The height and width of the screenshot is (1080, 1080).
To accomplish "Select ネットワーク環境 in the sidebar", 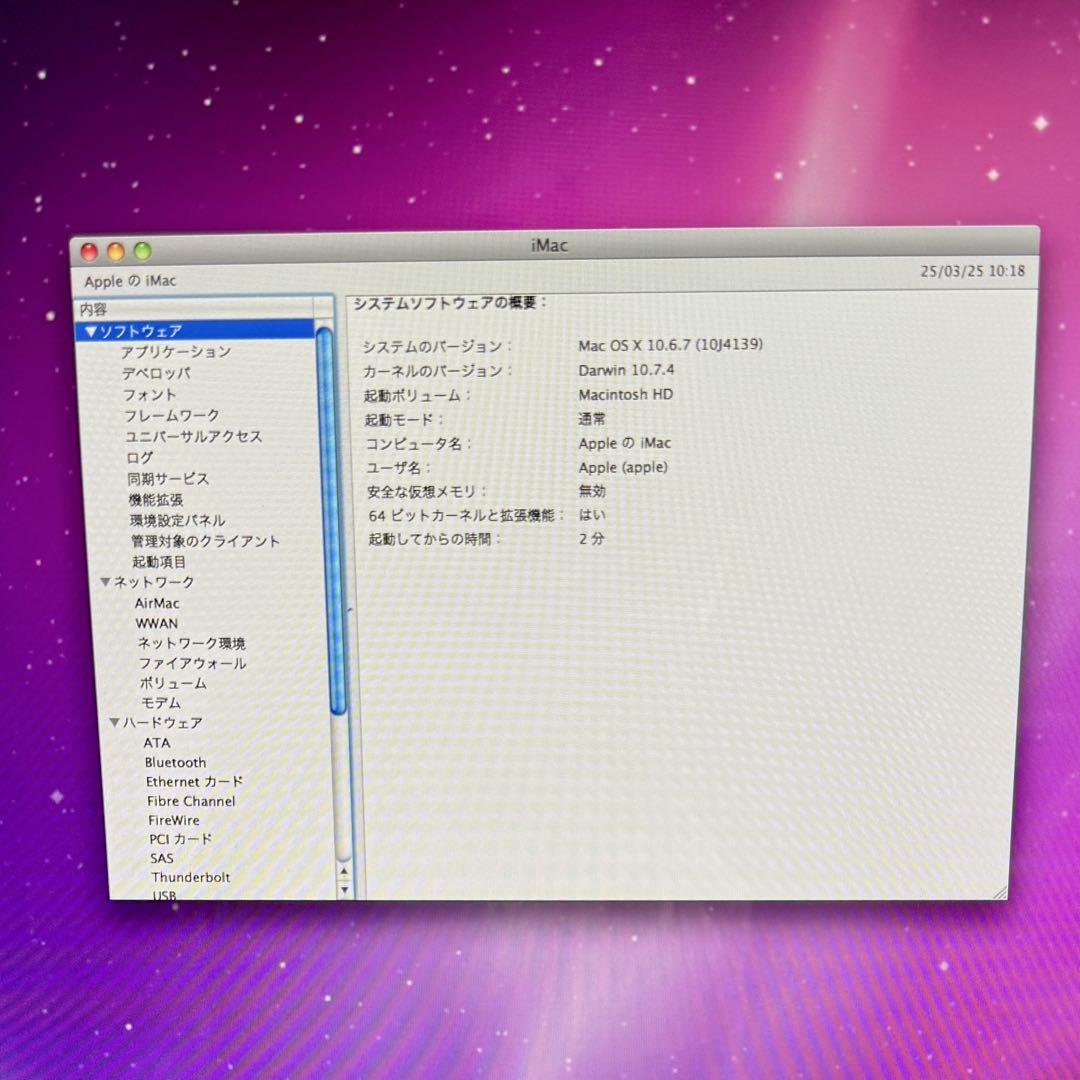I will (x=191, y=643).
